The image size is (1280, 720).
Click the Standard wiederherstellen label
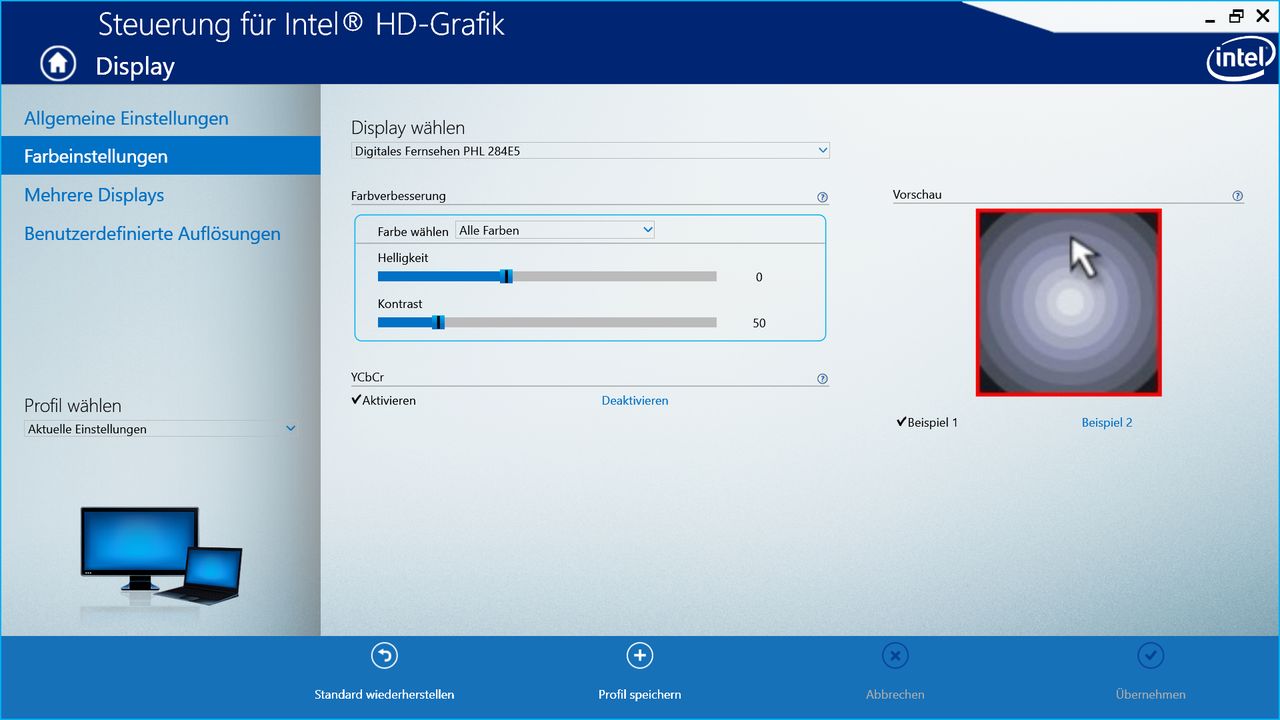tap(384, 694)
